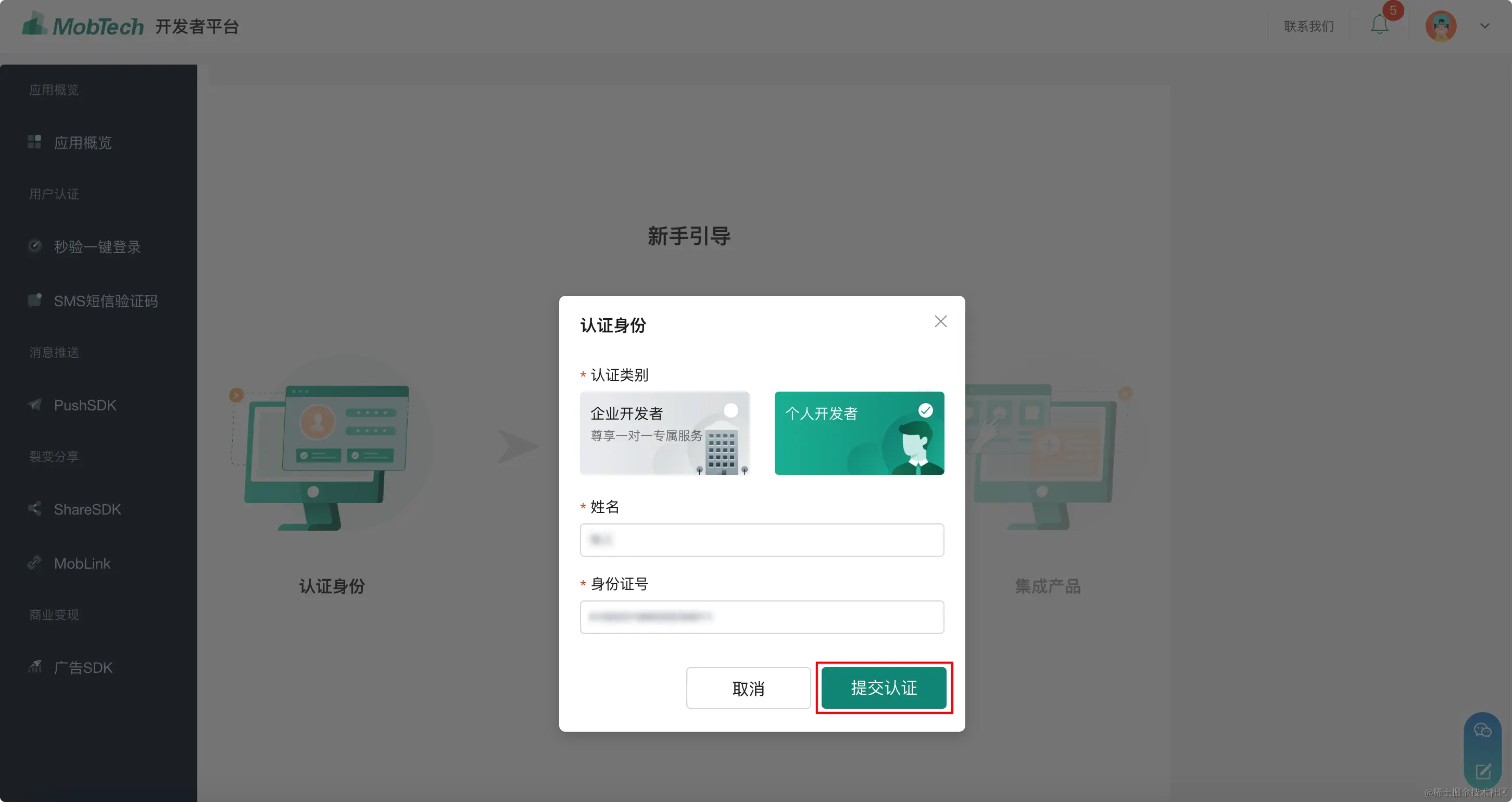The image size is (1512, 802).
Task: Click the 联系我们 link
Action: click(x=1308, y=27)
